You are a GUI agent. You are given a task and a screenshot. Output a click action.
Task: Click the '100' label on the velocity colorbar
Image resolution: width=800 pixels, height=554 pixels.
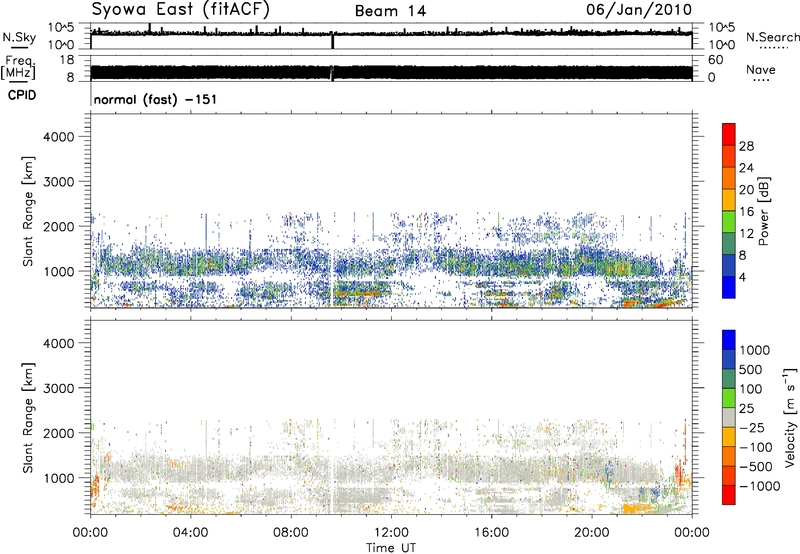click(x=751, y=389)
